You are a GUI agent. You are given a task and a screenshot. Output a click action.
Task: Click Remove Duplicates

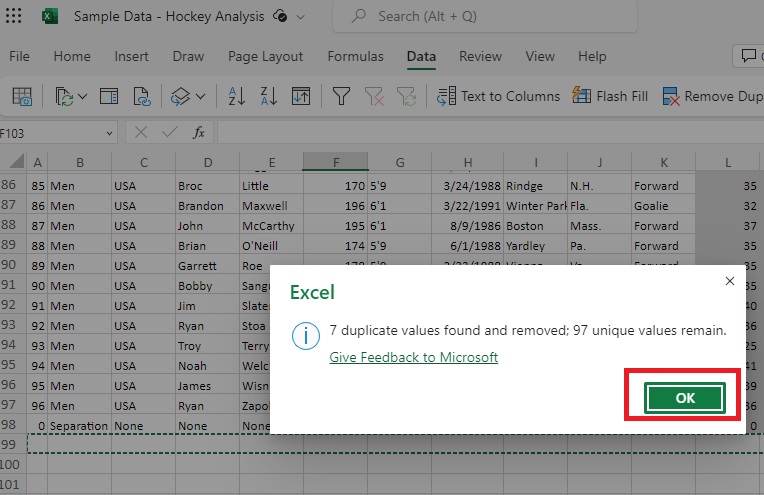tap(712, 96)
